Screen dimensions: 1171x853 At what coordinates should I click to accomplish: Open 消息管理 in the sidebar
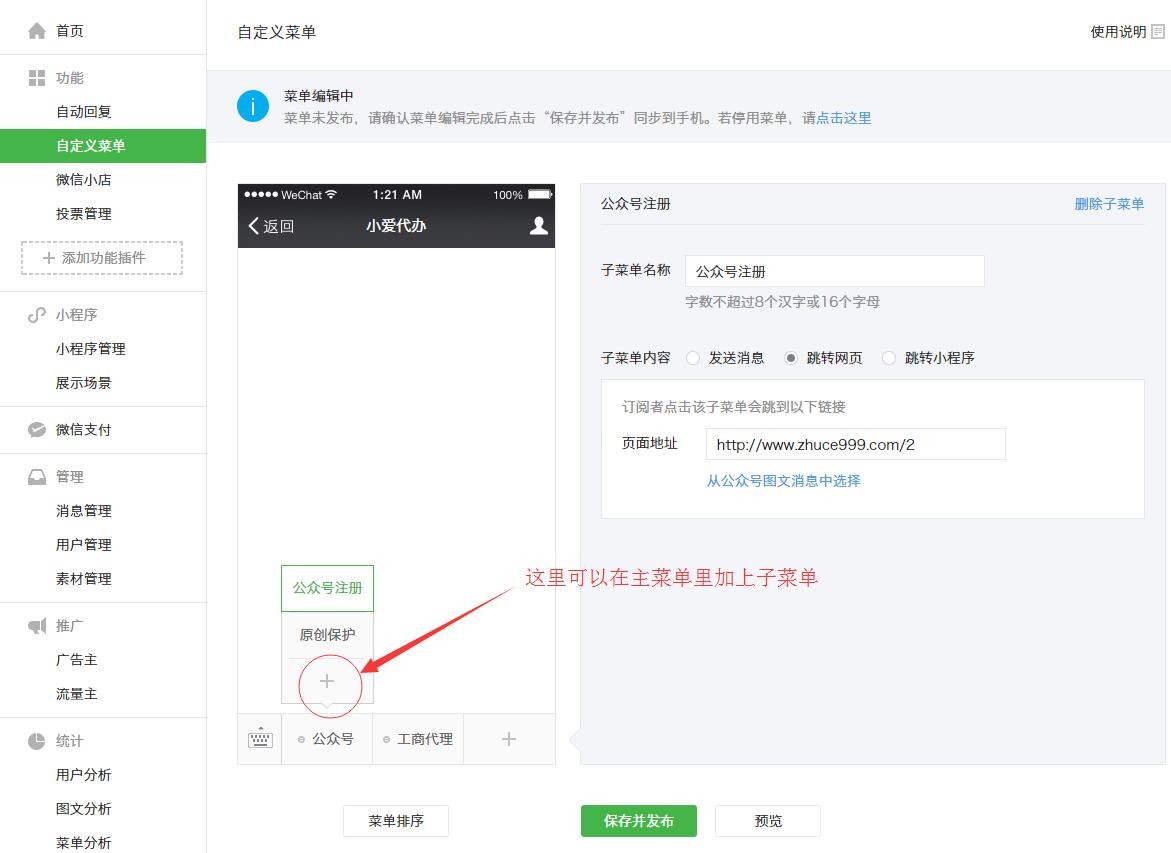(84, 511)
